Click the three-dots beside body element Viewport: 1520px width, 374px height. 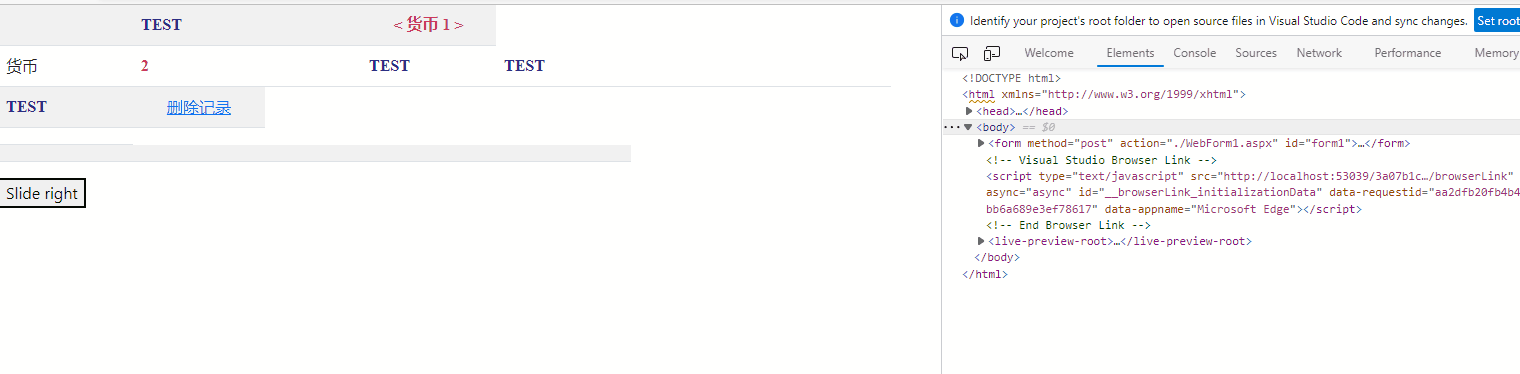tap(952, 127)
